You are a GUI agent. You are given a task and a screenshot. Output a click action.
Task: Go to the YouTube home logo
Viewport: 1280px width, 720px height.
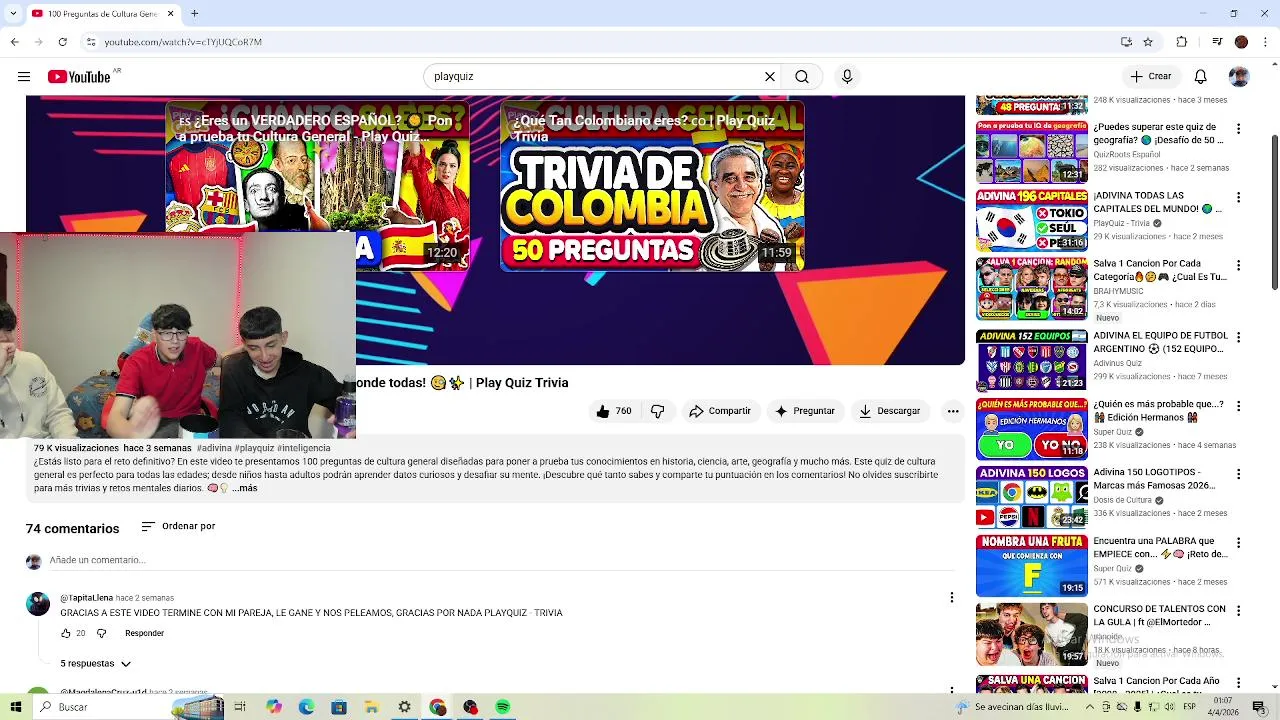79,77
